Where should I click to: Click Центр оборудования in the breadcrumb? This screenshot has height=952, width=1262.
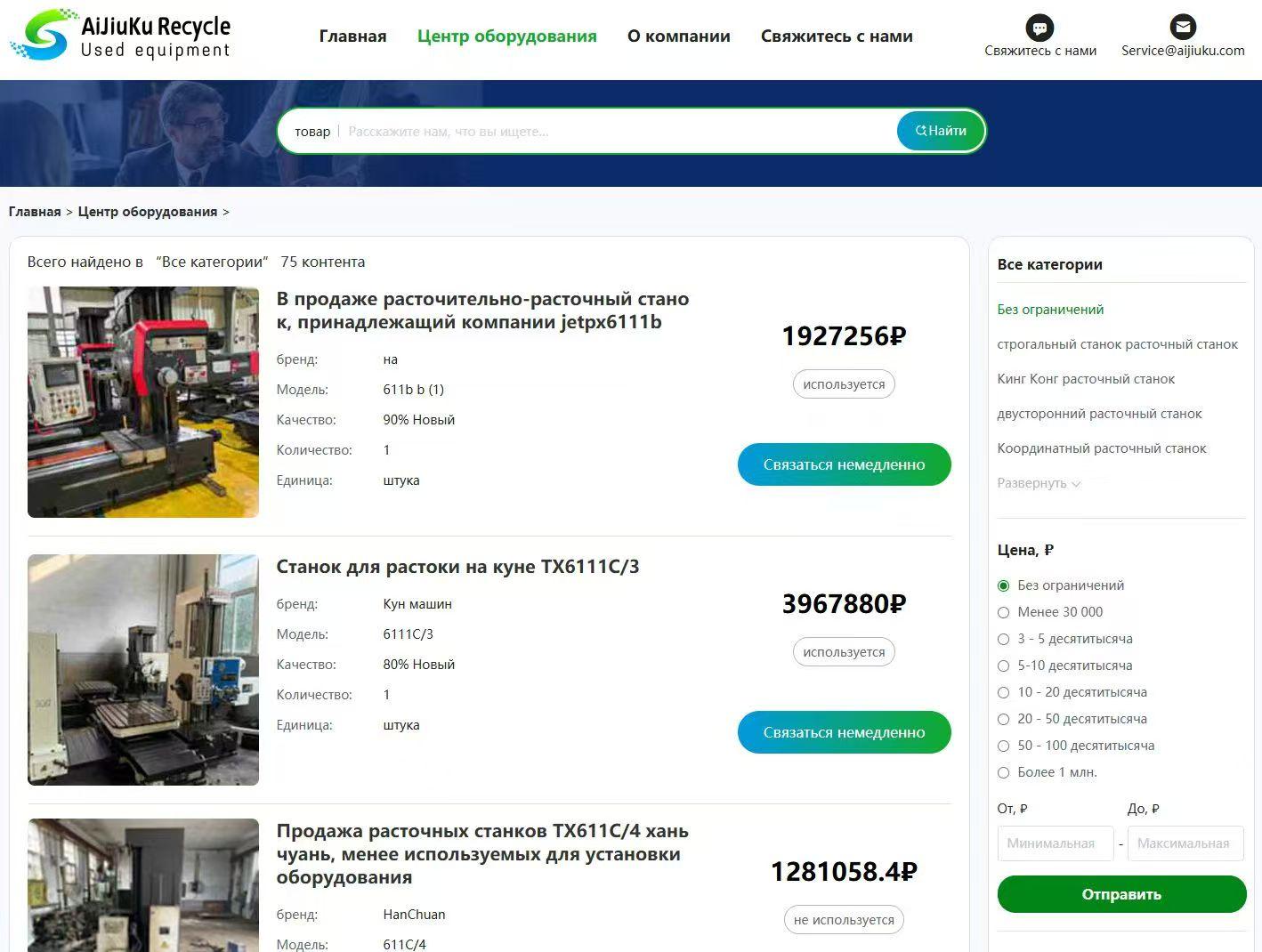click(x=148, y=212)
